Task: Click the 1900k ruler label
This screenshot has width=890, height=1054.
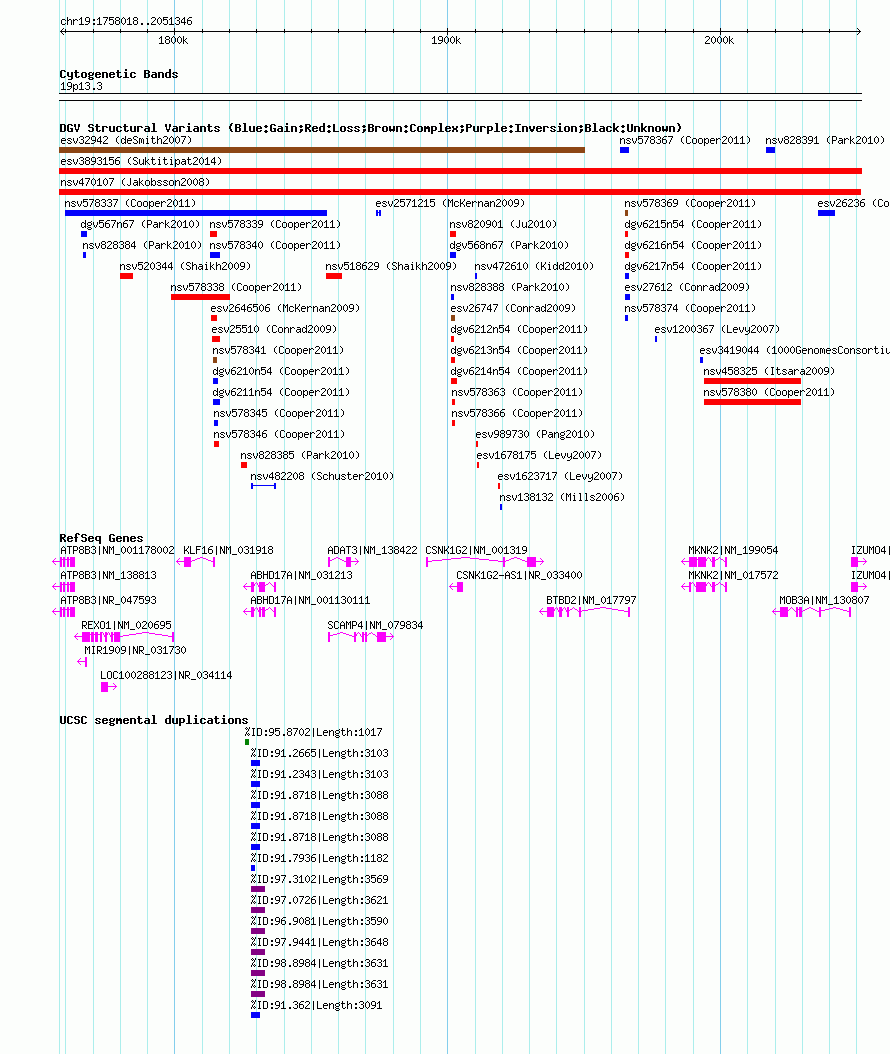Action: coord(446,40)
